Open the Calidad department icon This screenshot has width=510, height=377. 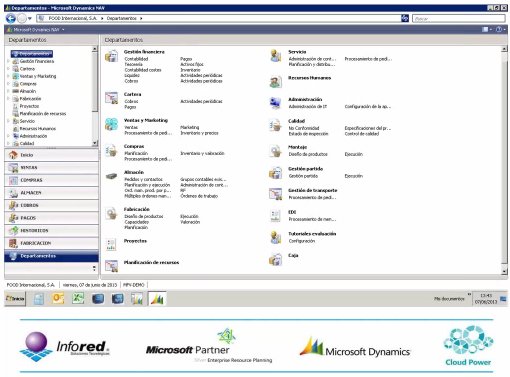[x=276, y=125]
